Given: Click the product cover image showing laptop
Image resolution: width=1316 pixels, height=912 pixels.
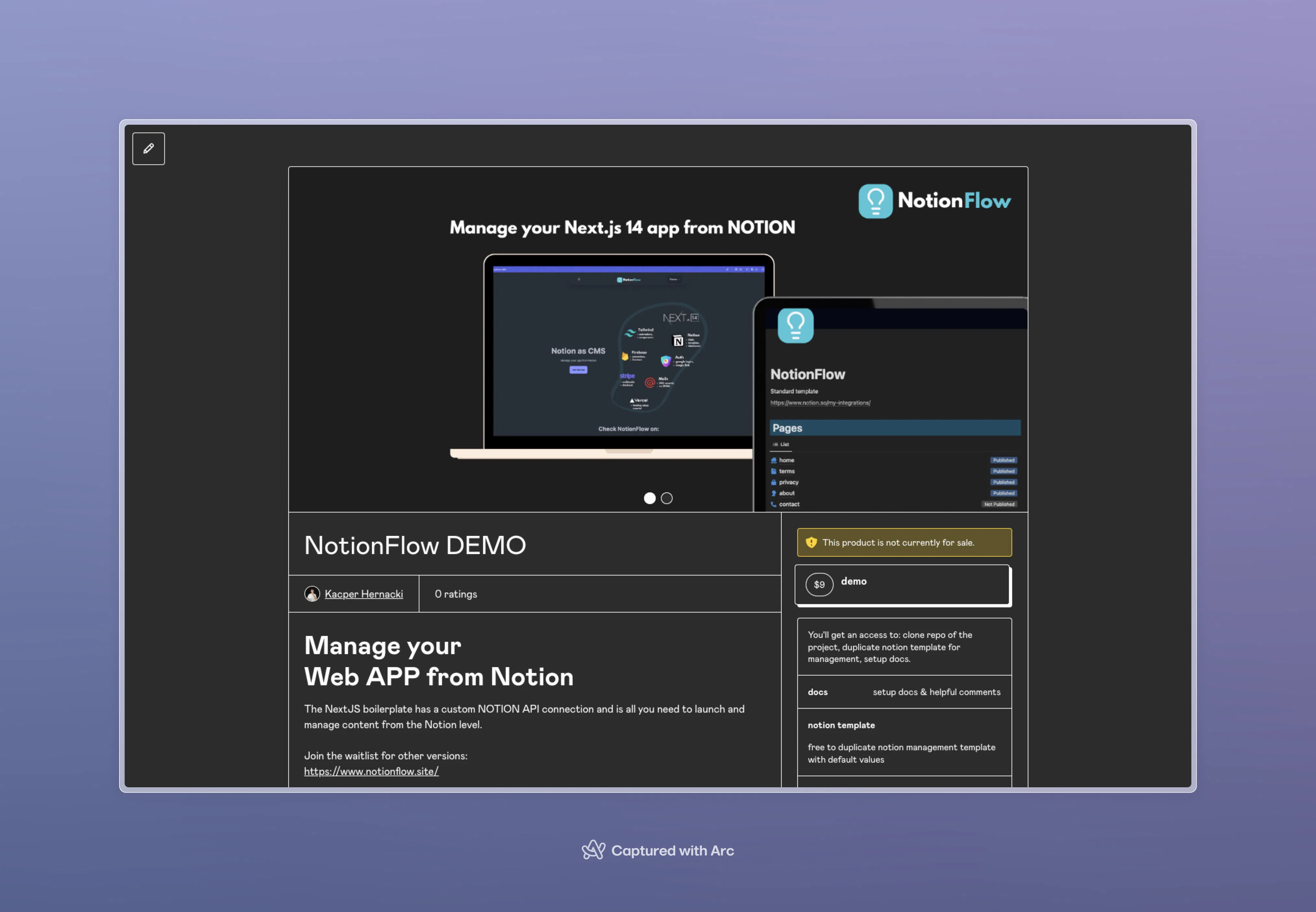Looking at the screenshot, I should 658,339.
